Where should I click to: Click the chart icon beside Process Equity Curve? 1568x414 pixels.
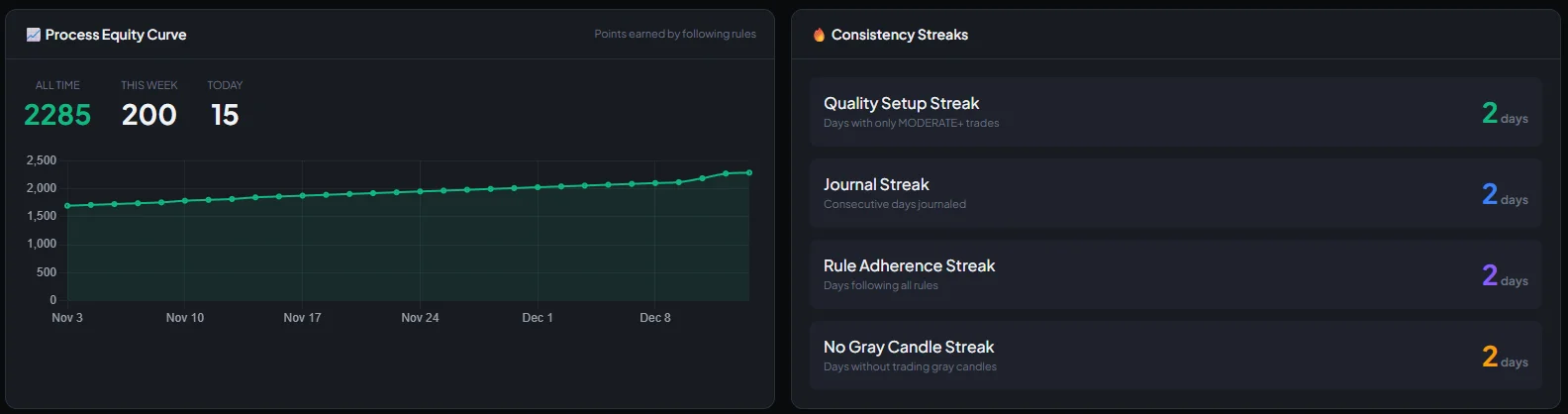coord(33,35)
